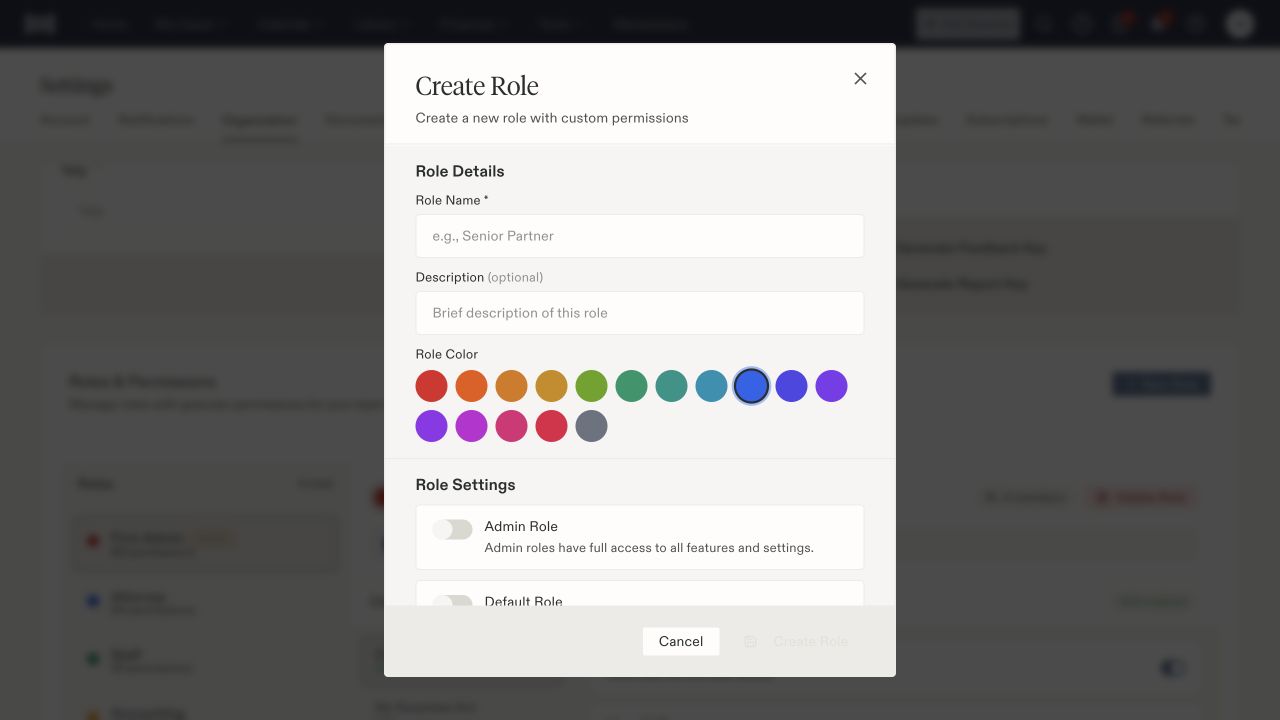Close the Create Role dialog
Screen dimensions: 1280x720
click(860, 78)
